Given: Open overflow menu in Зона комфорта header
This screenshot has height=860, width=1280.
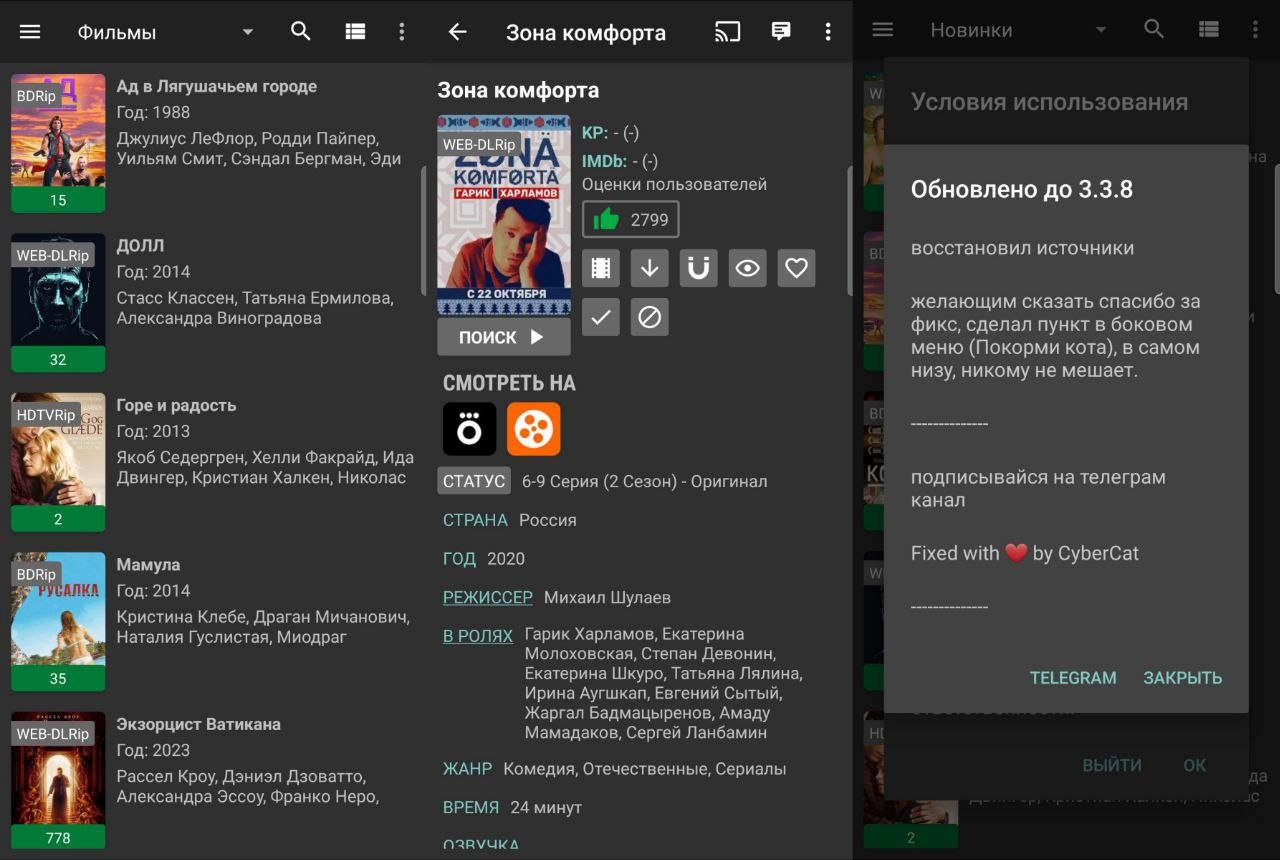Looking at the screenshot, I should [x=828, y=32].
